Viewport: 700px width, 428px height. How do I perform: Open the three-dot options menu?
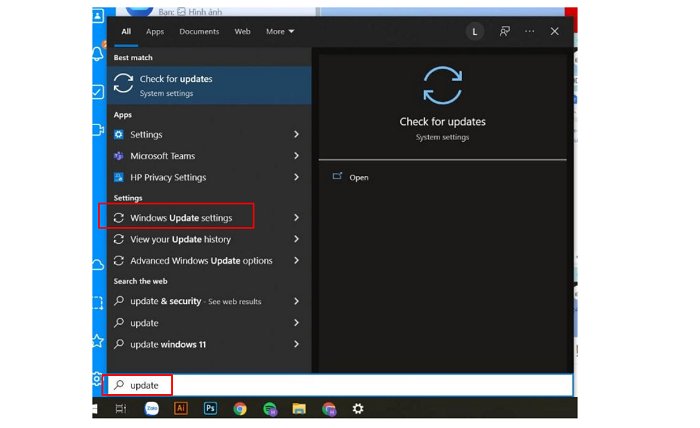click(x=530, y=31)
